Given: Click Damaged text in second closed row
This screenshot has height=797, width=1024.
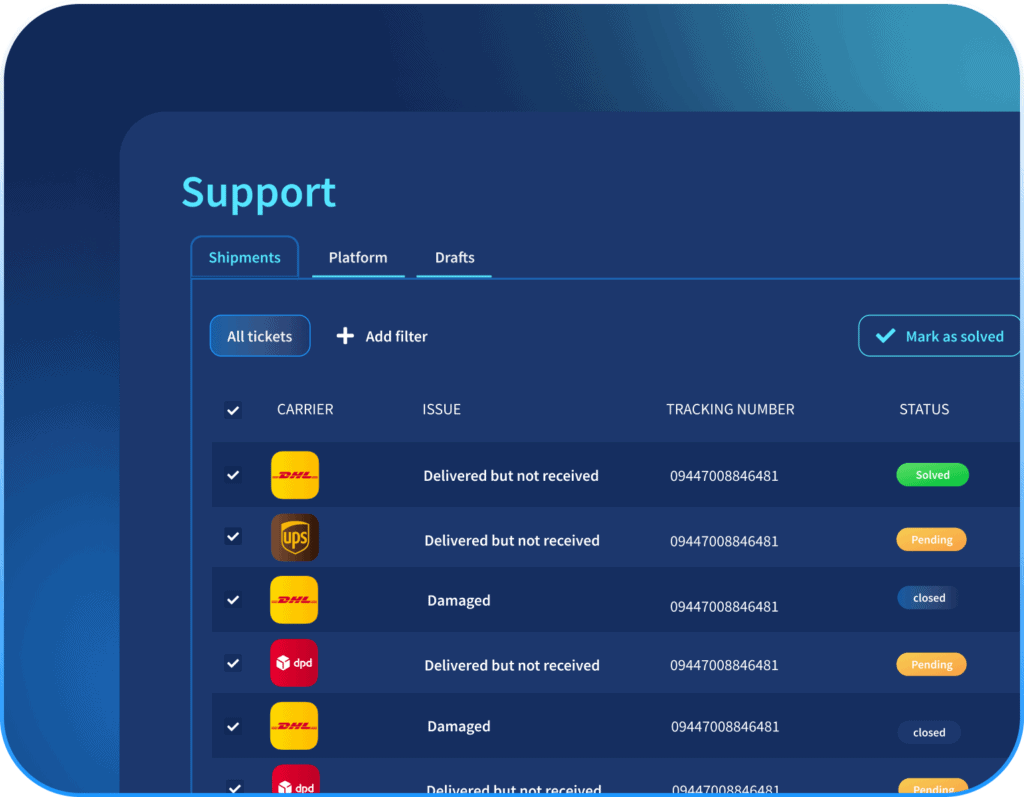Looking at the screenshot, I should pos(458,726).
